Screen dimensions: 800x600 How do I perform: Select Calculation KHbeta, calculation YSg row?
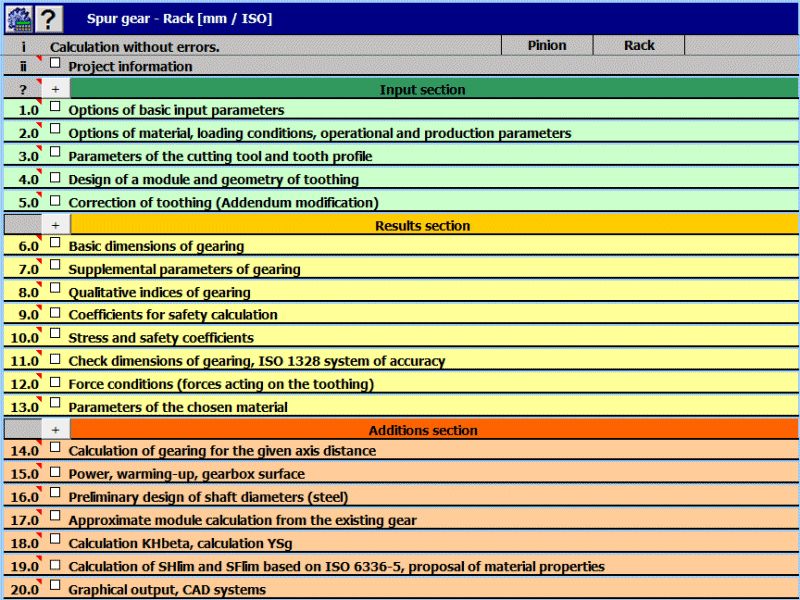pos(401,543)
